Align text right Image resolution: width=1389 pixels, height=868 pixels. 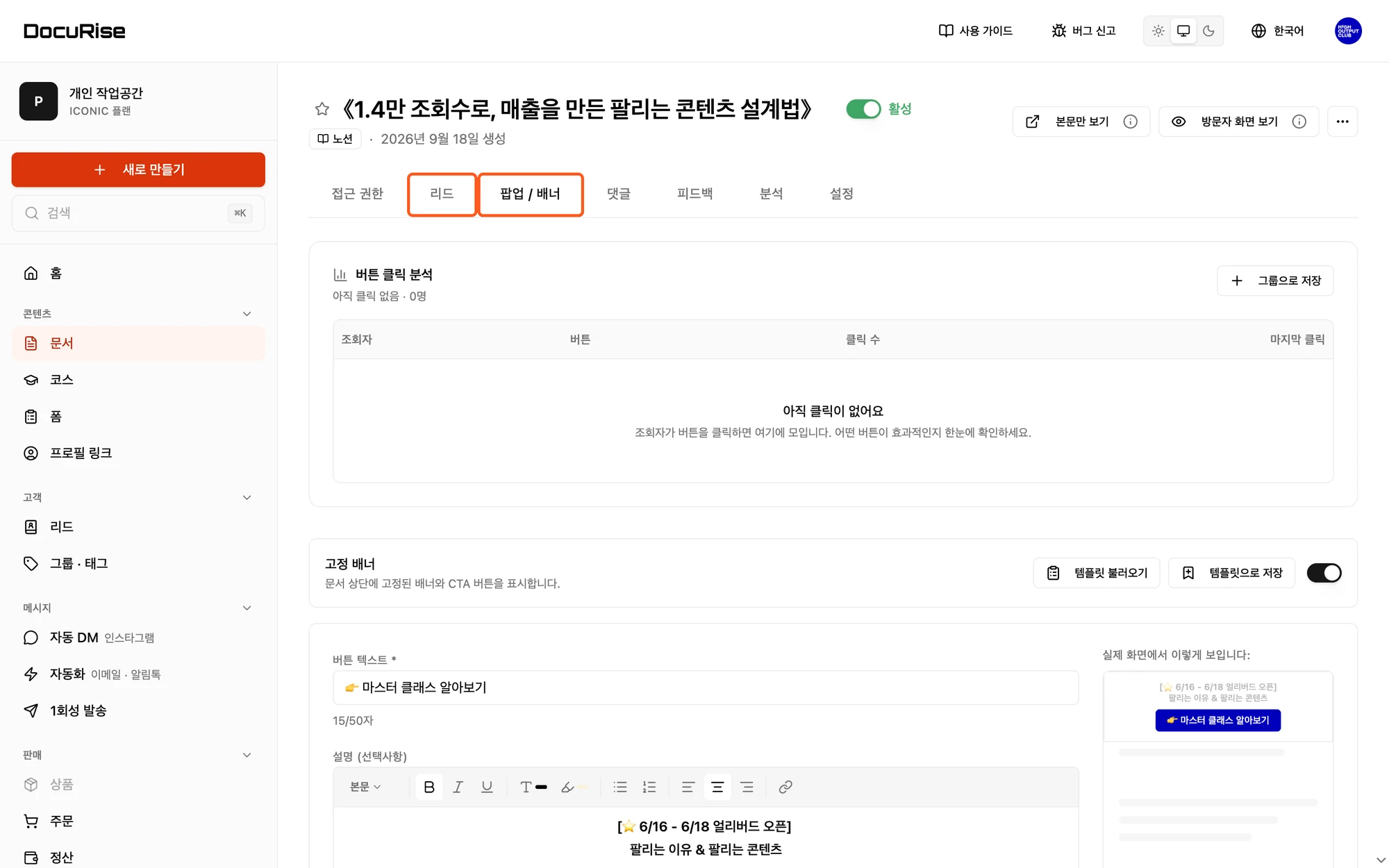click(747, 787)
